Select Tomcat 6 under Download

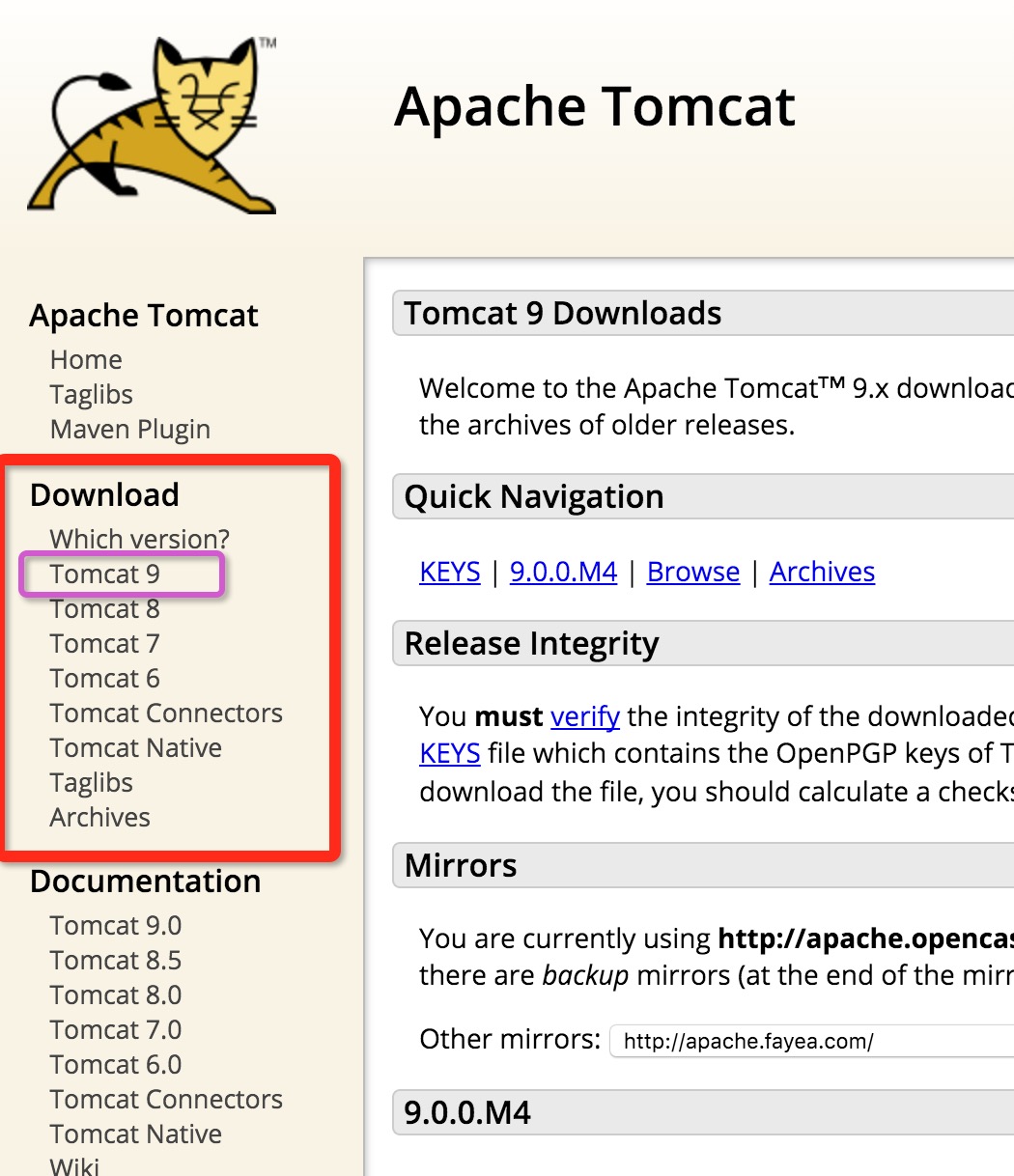104,679
